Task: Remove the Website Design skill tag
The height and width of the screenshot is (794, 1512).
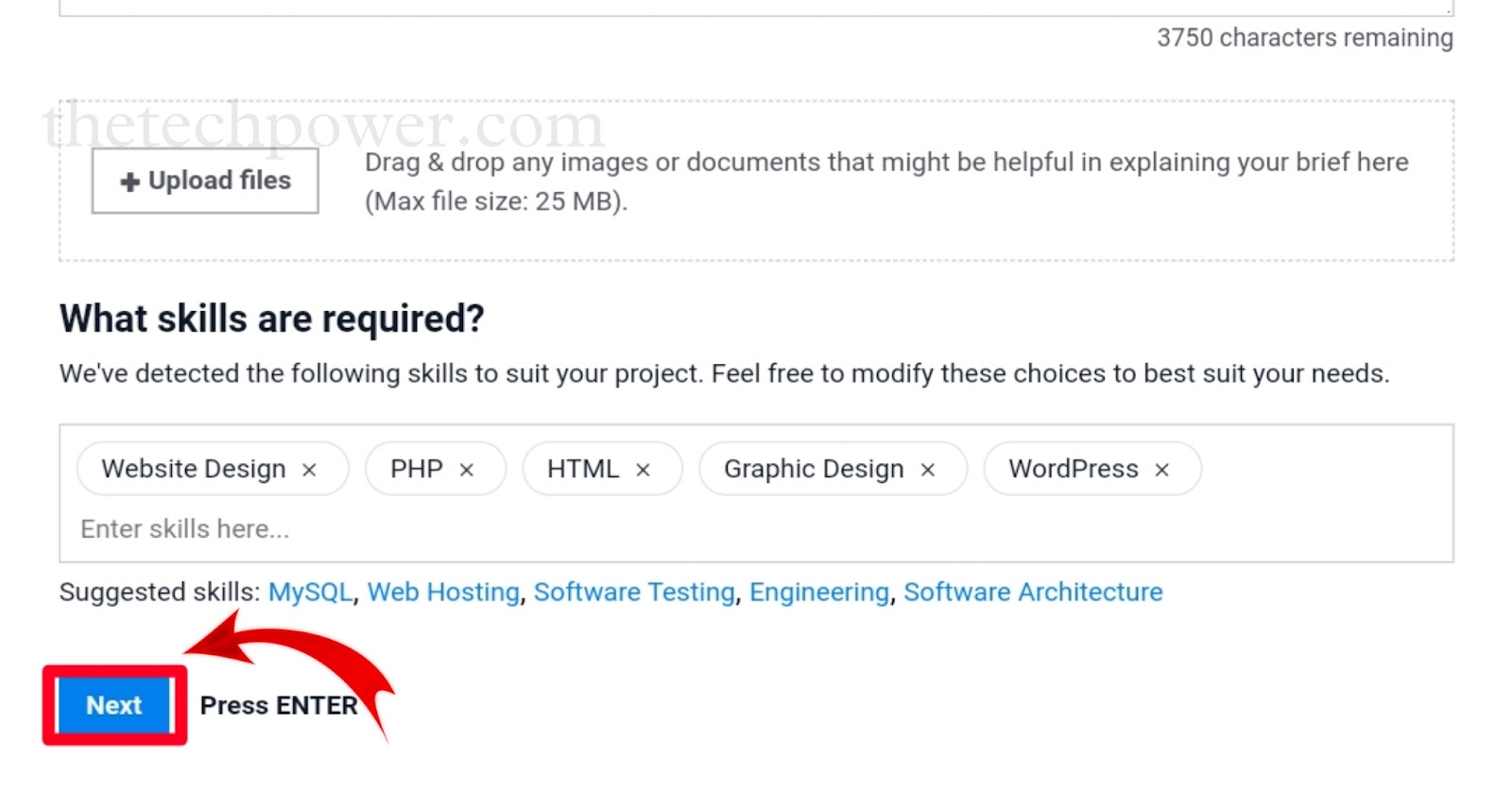Action: (309, 470)
